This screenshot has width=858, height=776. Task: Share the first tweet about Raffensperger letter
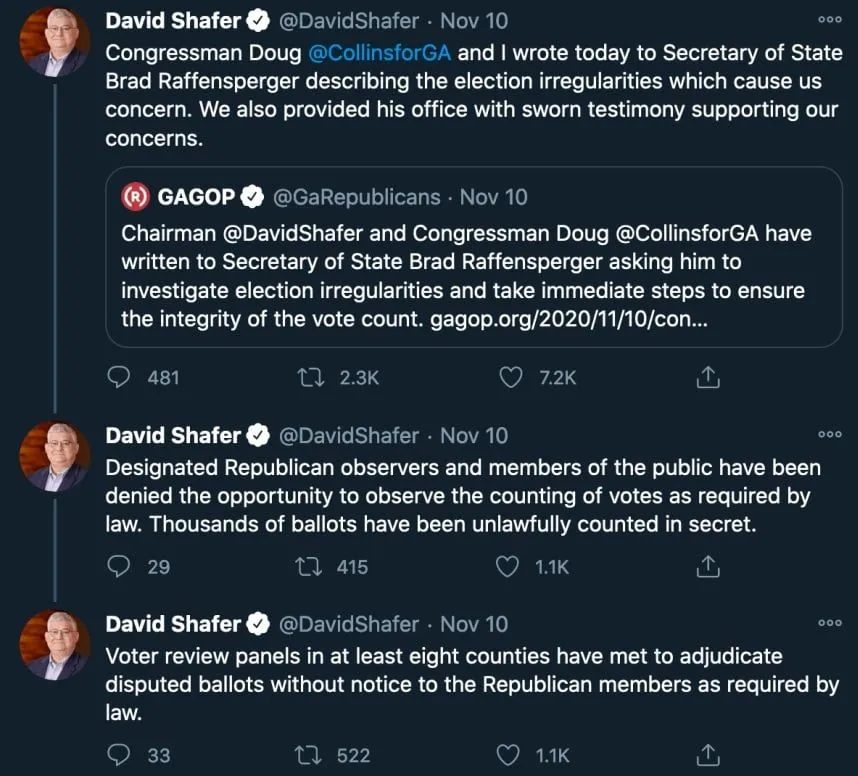tap(707, 377)
